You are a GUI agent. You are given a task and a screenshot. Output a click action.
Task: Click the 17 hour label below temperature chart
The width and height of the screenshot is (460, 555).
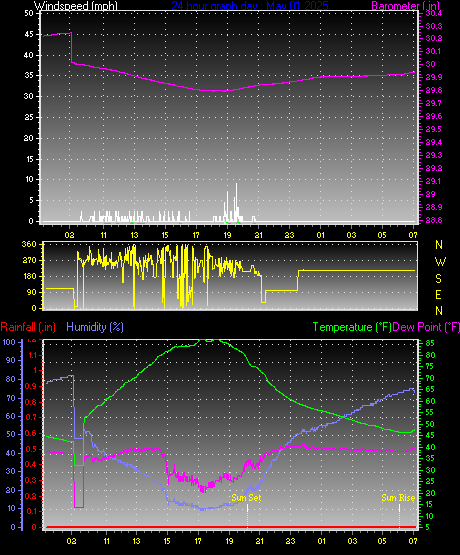pos(198,541)
